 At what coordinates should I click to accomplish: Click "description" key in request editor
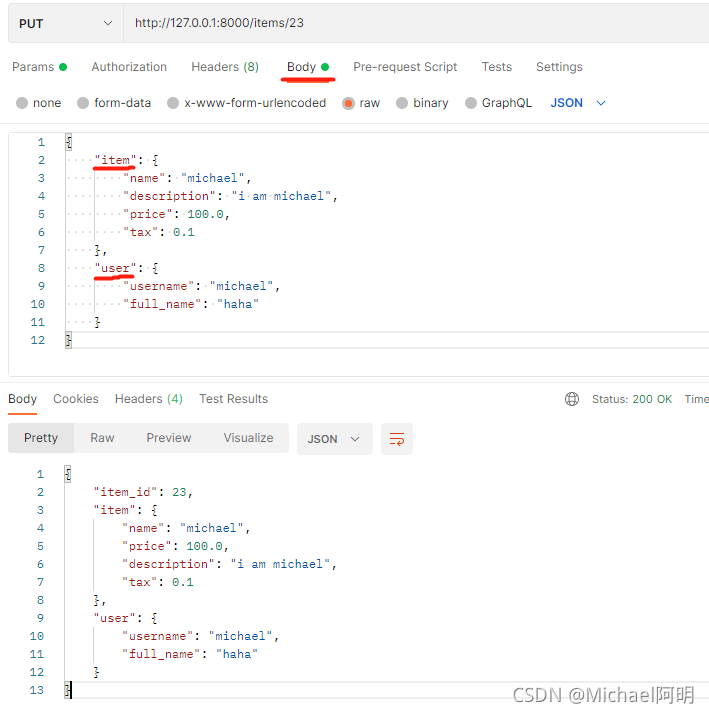pos(169,196)
